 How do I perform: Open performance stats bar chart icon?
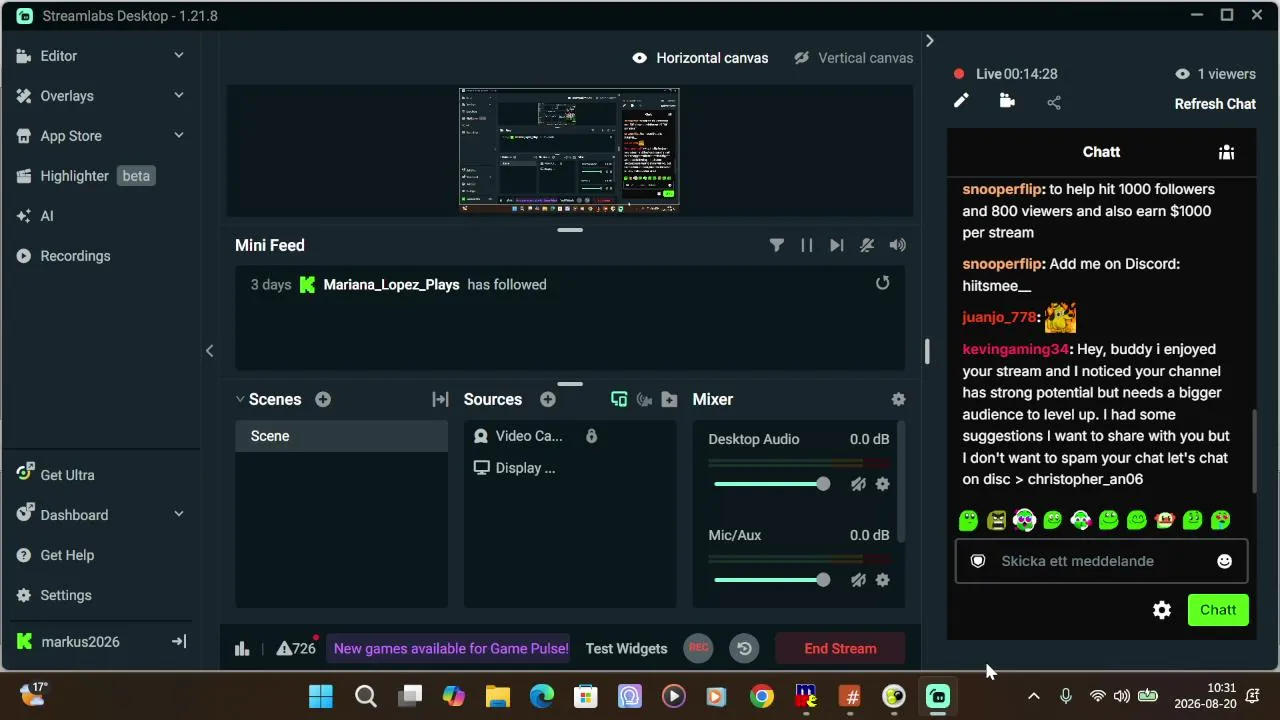click(x=242, y=648)
